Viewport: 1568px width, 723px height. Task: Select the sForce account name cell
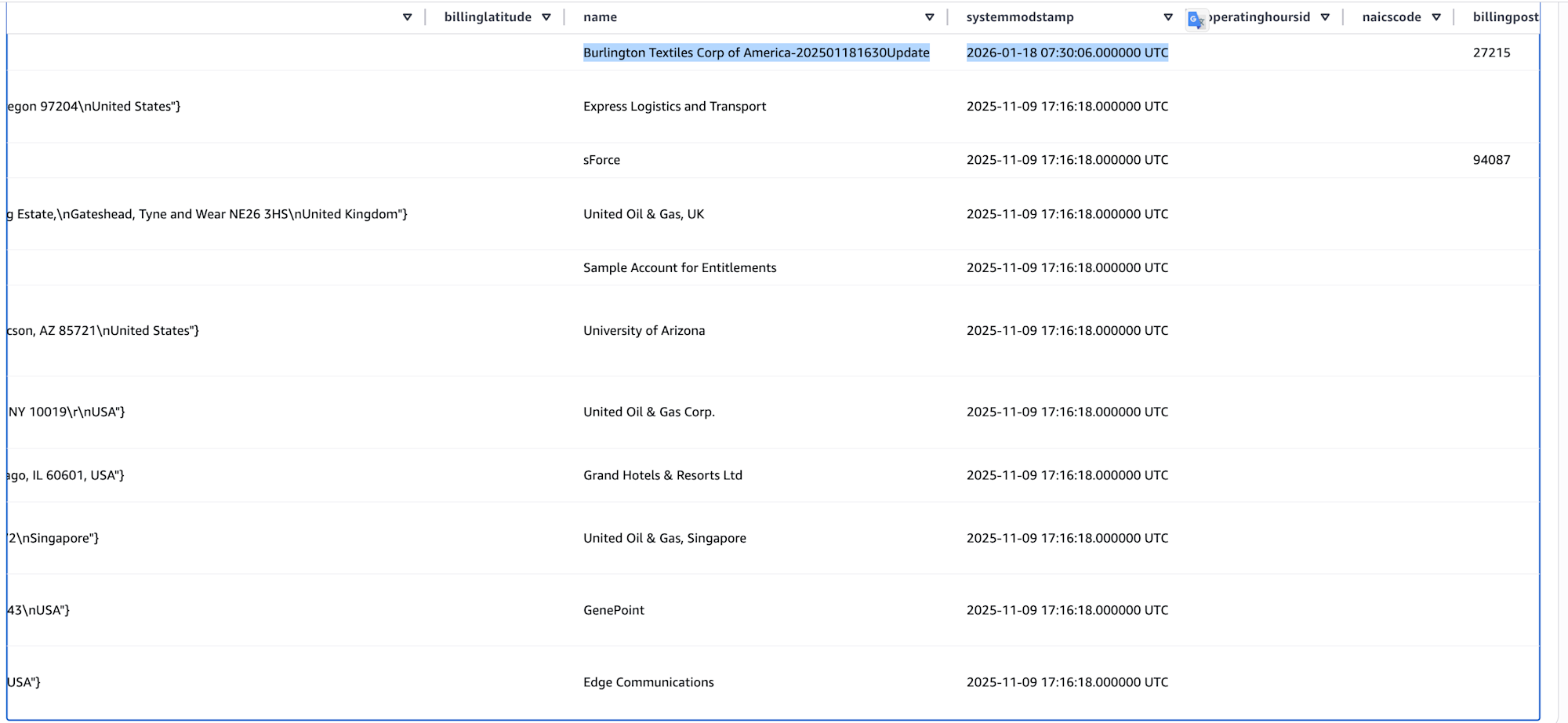pos(601,159)
